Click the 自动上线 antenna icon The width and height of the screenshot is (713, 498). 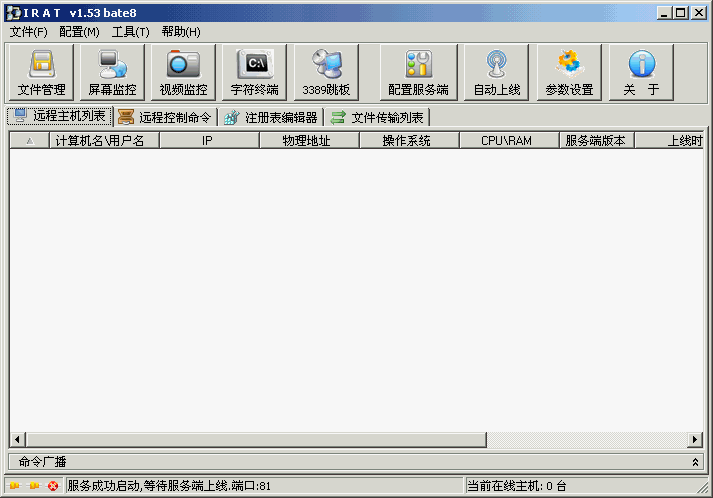pos(497,73)
